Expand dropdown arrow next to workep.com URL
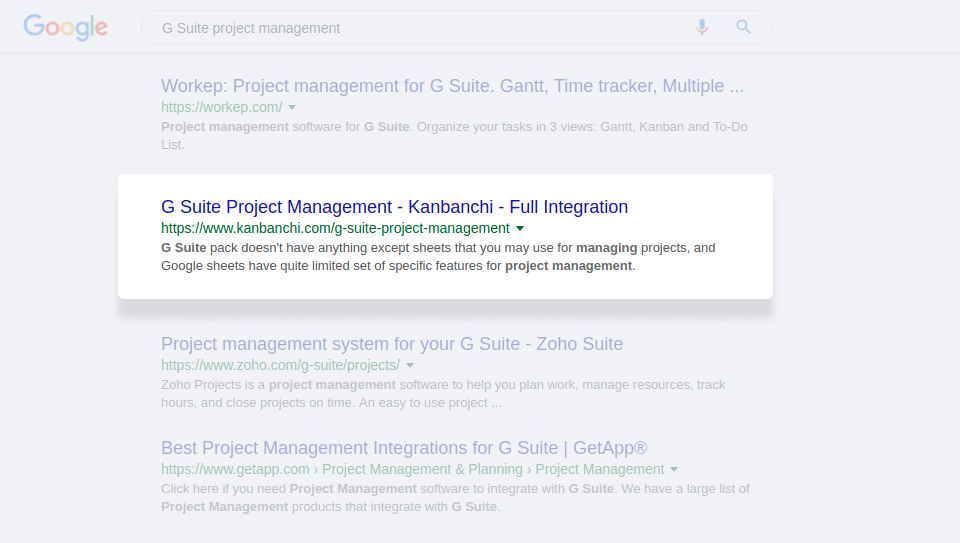This screenshot has width=960, height=543. point(292,107)
